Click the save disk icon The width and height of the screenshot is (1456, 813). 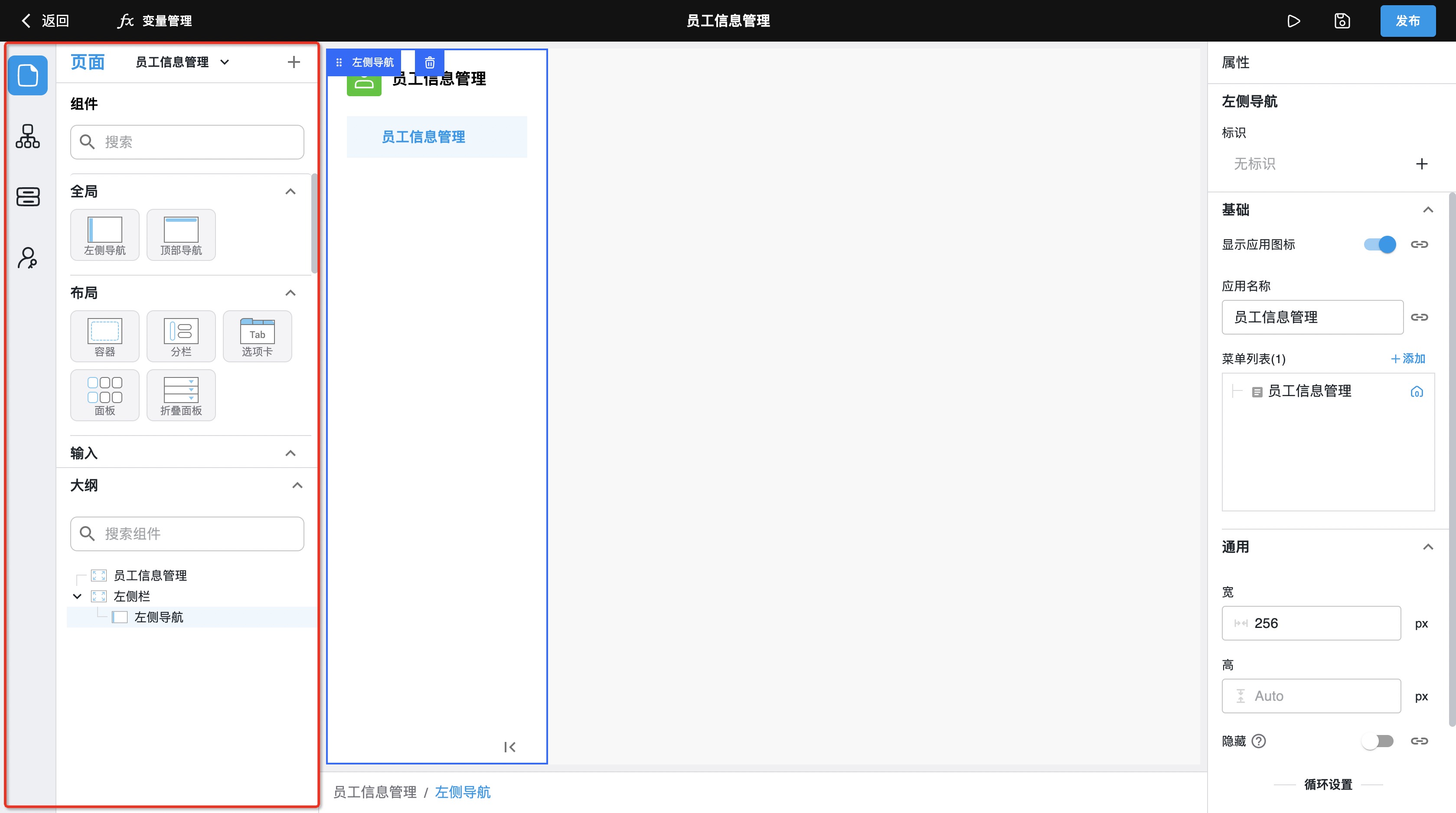point(1342,21)
